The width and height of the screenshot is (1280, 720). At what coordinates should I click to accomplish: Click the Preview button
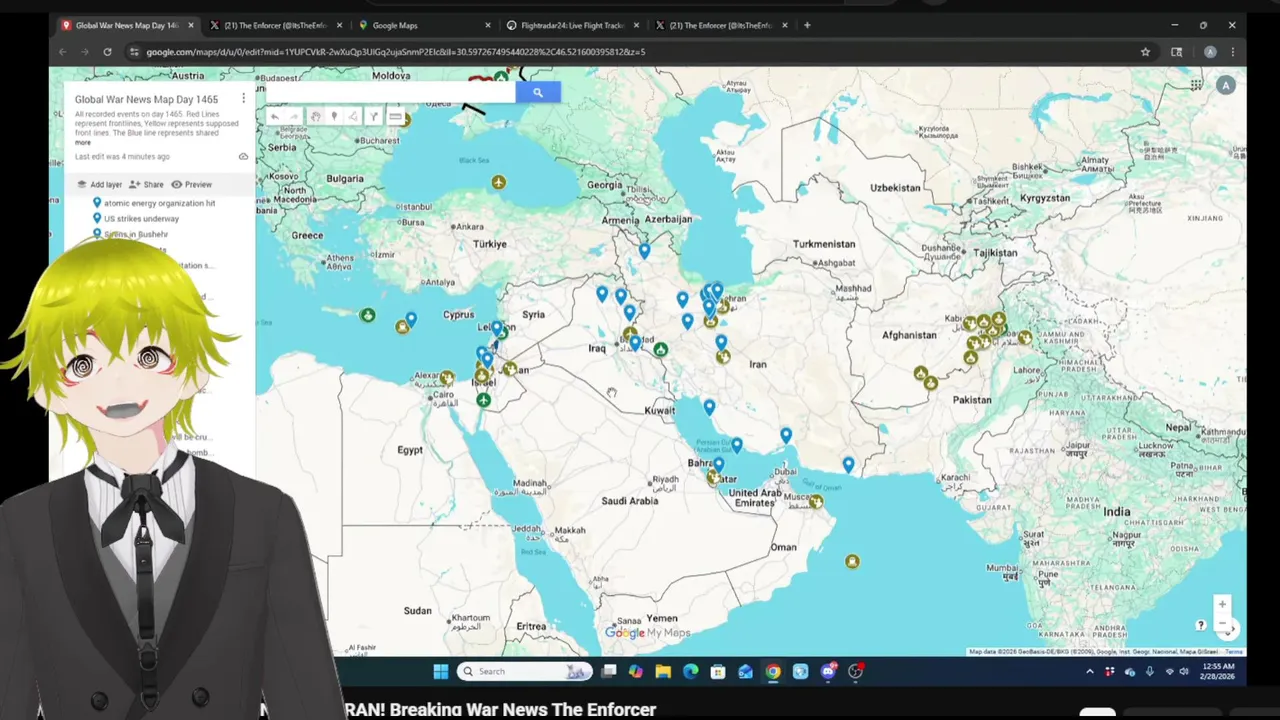tap(191, 184)
